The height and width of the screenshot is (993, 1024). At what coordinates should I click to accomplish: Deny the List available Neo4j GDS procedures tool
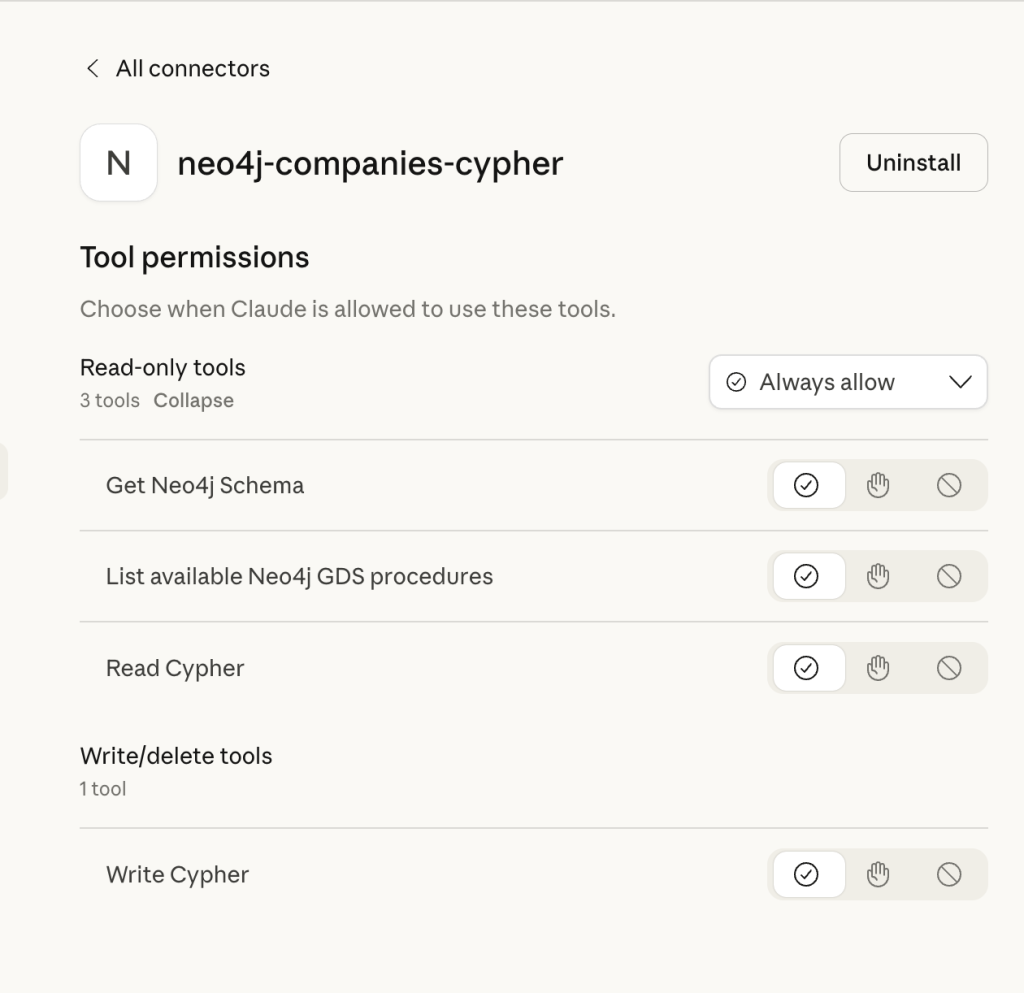tap(948, 576)
